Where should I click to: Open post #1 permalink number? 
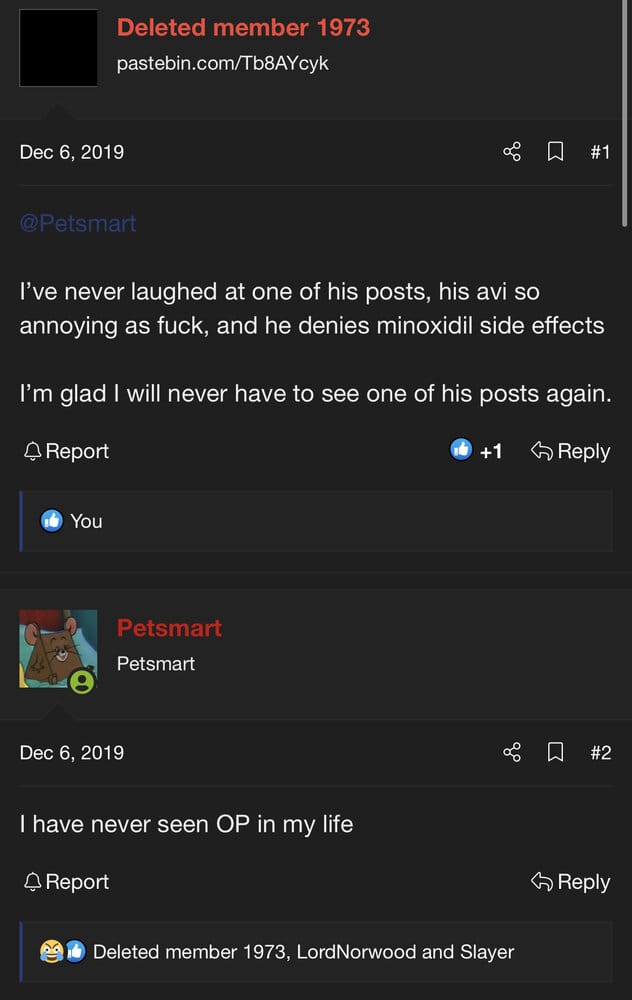click(600, 152)
